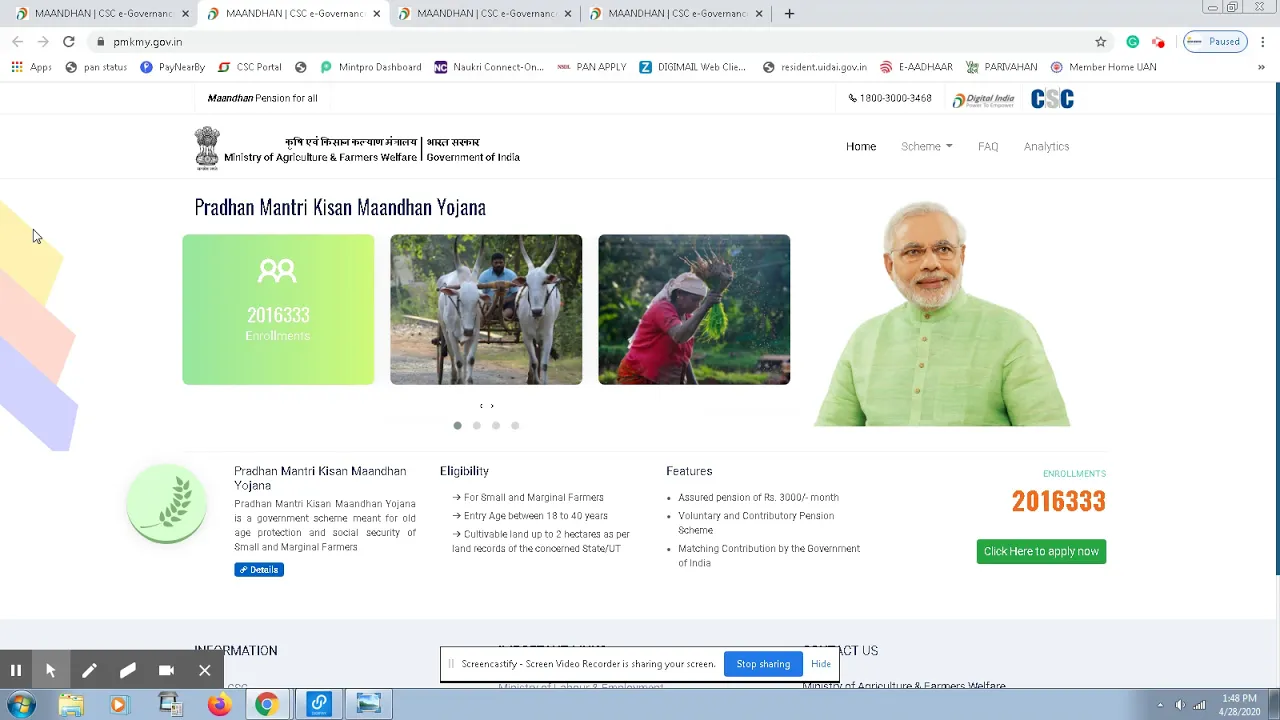Screen dimensions: 1280x720
Task: Select the fourth carousel dot indicator
Action: coord(515,426)
